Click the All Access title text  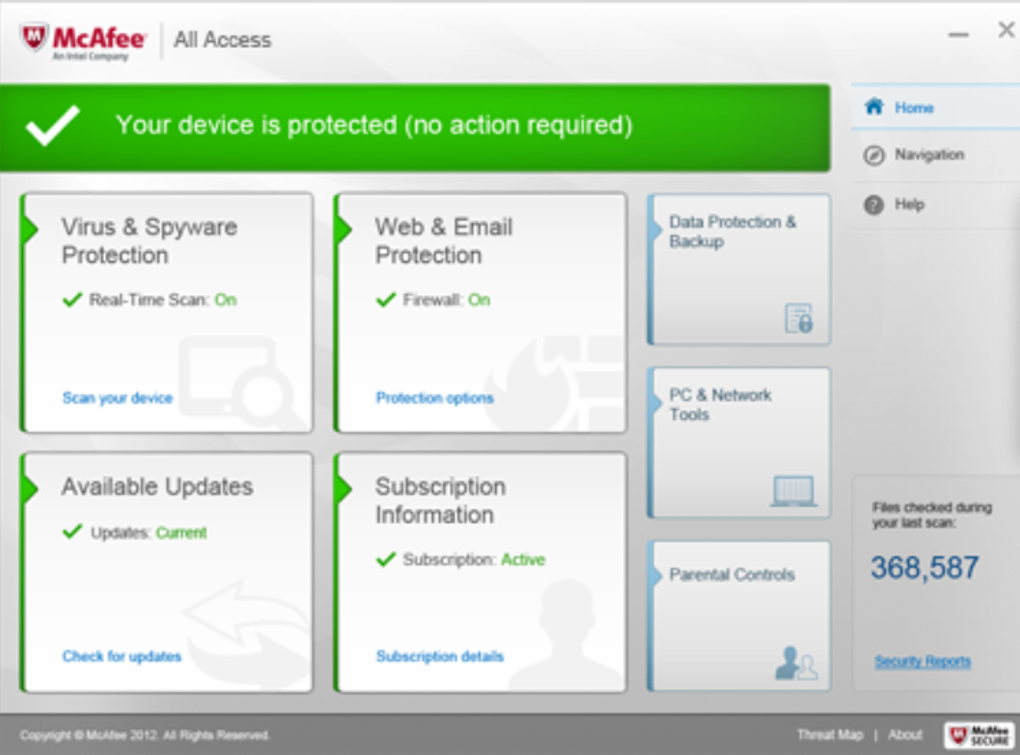pos(222,40)
